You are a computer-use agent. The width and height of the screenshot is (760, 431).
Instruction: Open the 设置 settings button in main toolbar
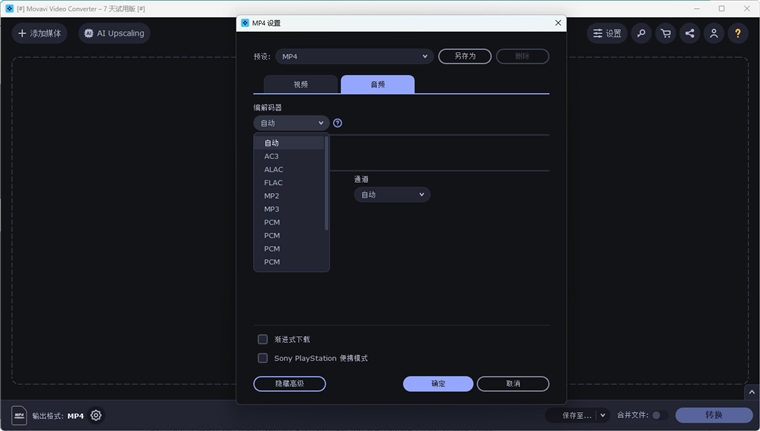(x=607, y=33)
